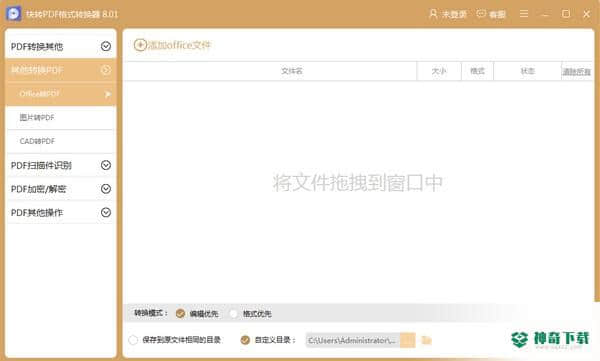The width and height of the screenshot is (600, 361).
Task: Open output folder icon beside path field
Action: point(426,340)
